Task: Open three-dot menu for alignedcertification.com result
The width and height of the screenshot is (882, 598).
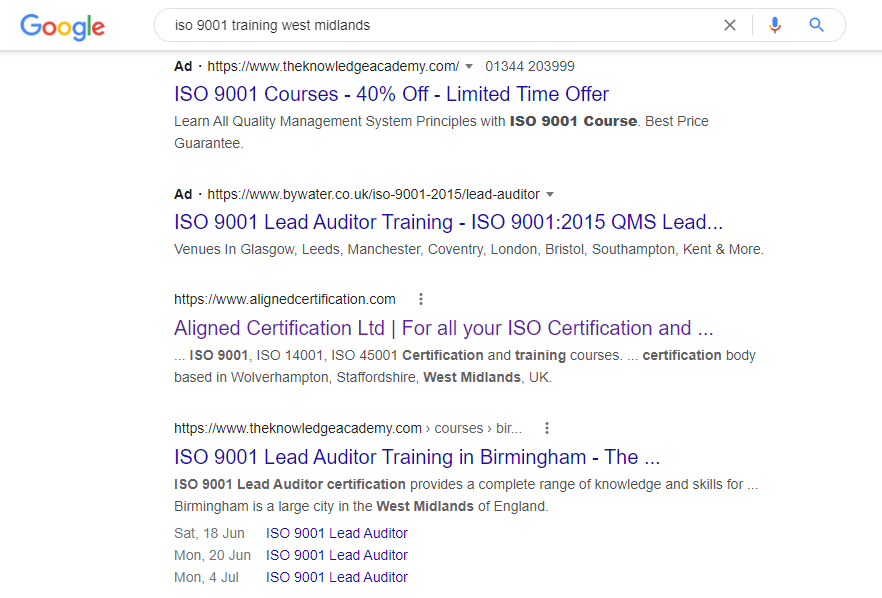Action: 421,299
